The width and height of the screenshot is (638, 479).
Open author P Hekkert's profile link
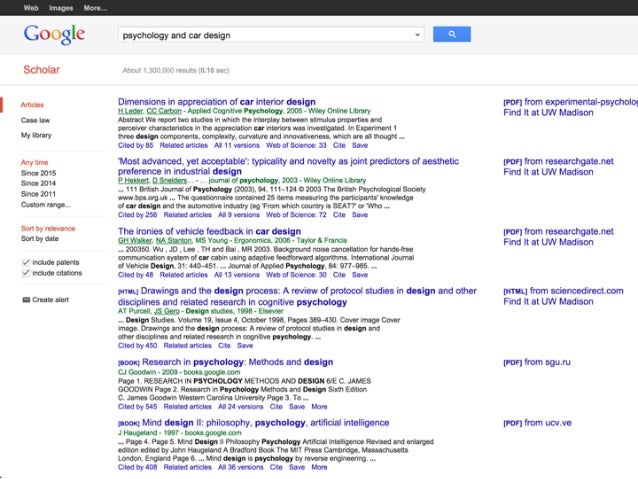pyautogui.click(x=133, y=180)
